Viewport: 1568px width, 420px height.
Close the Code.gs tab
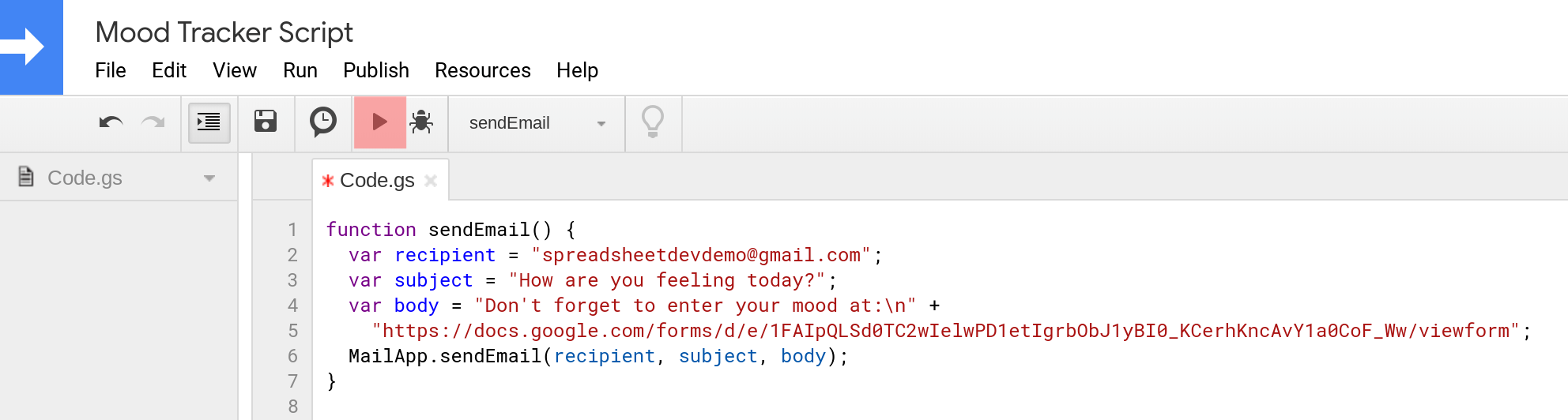coord(431,181)
